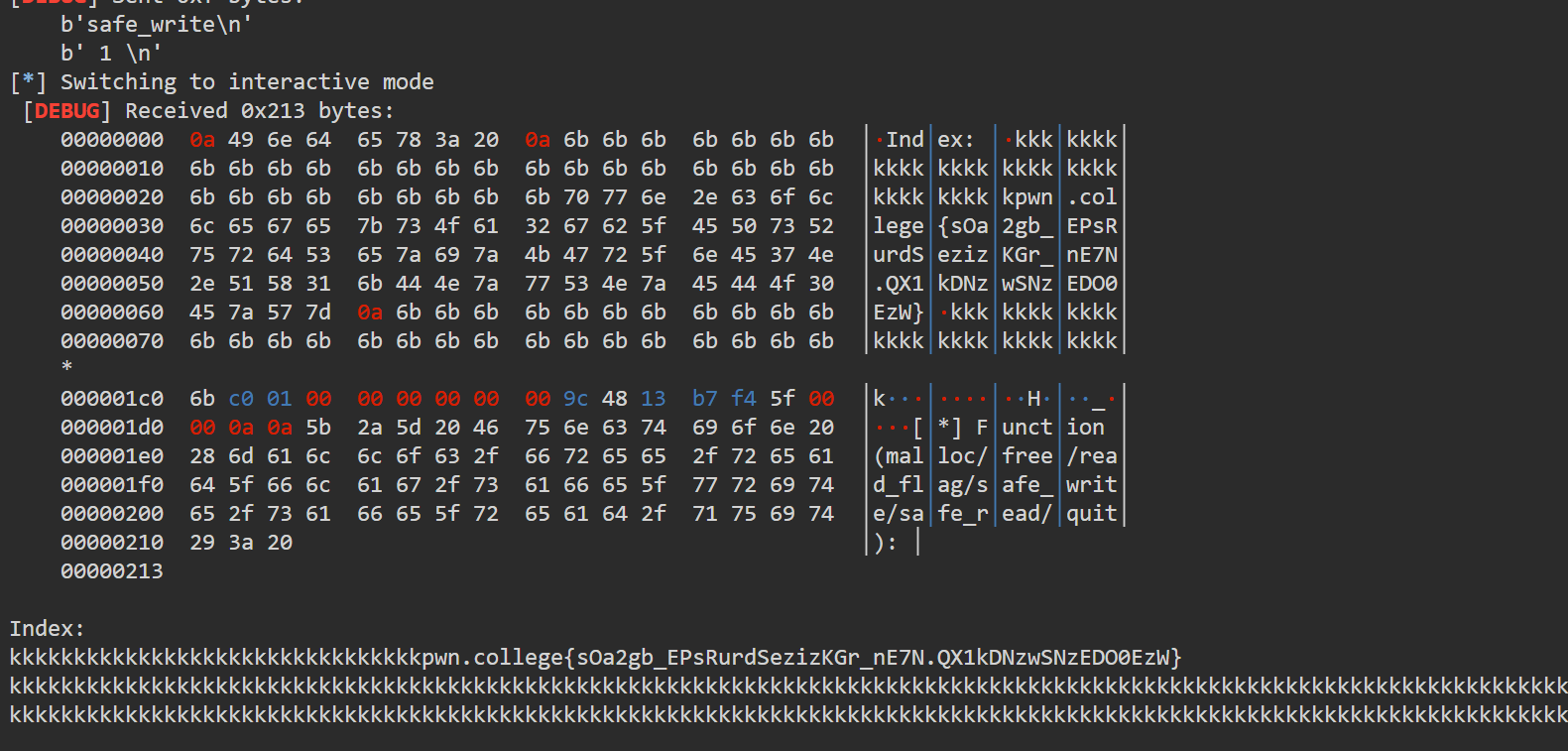The width and height of the screenshot is (1568, 751).
Task: Click the ASCII text 'EzW}'
Action: pyautogui.click(x=899, y=312)
